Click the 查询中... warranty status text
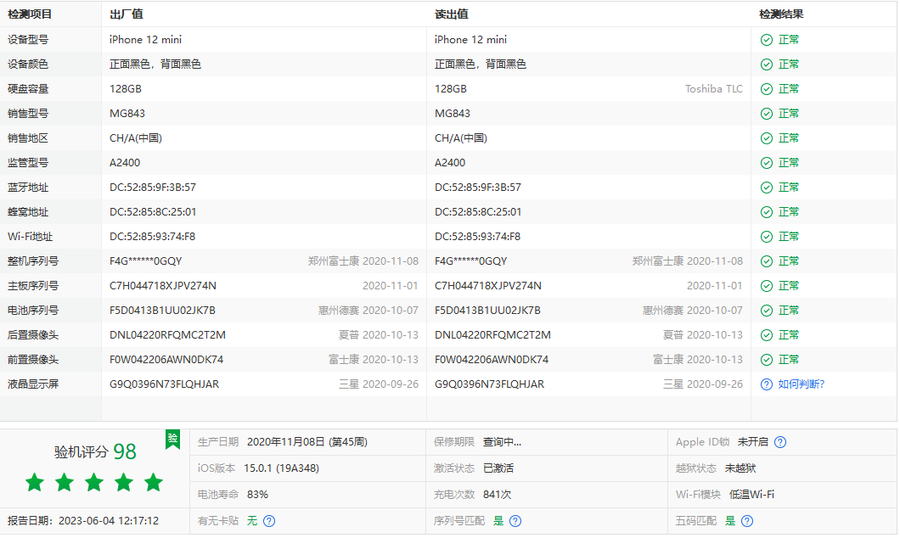900x538 pixels. [x=502, y=442]
